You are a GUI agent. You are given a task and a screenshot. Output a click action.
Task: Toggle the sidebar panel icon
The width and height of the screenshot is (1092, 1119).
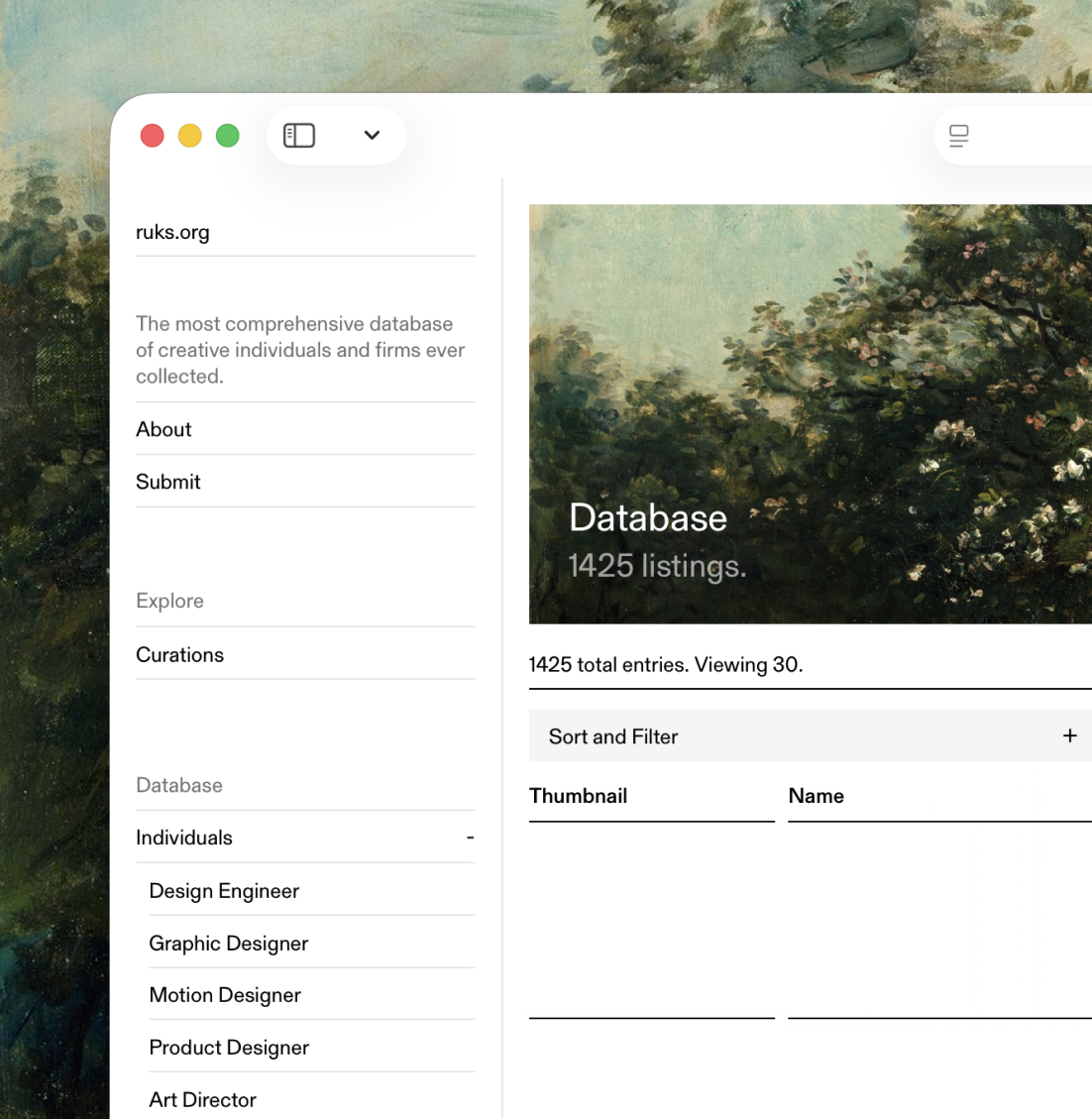click(298, 135)
